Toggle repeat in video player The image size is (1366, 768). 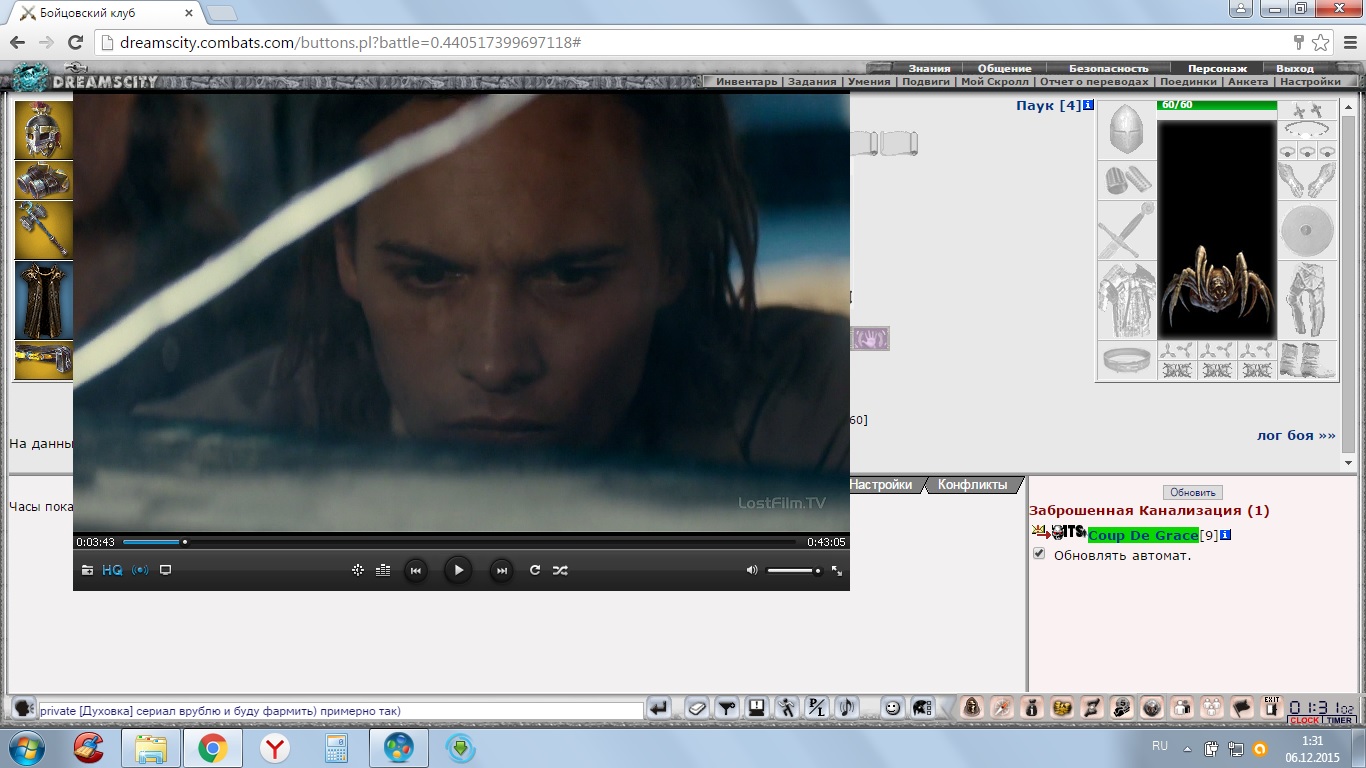[535, 570]
